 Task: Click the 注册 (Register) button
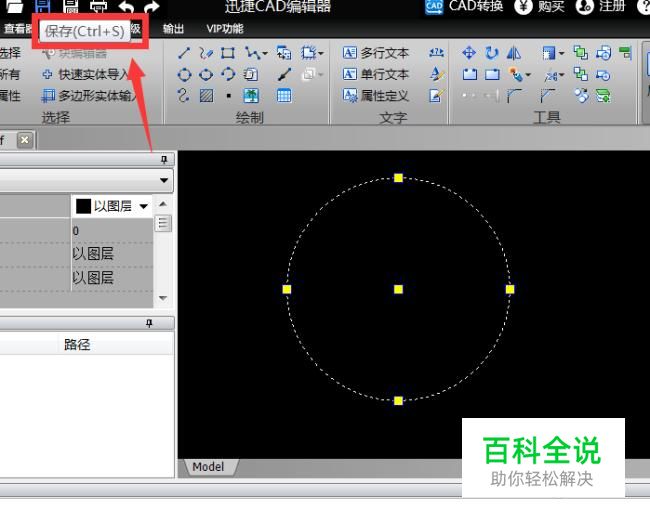[600, 6]
